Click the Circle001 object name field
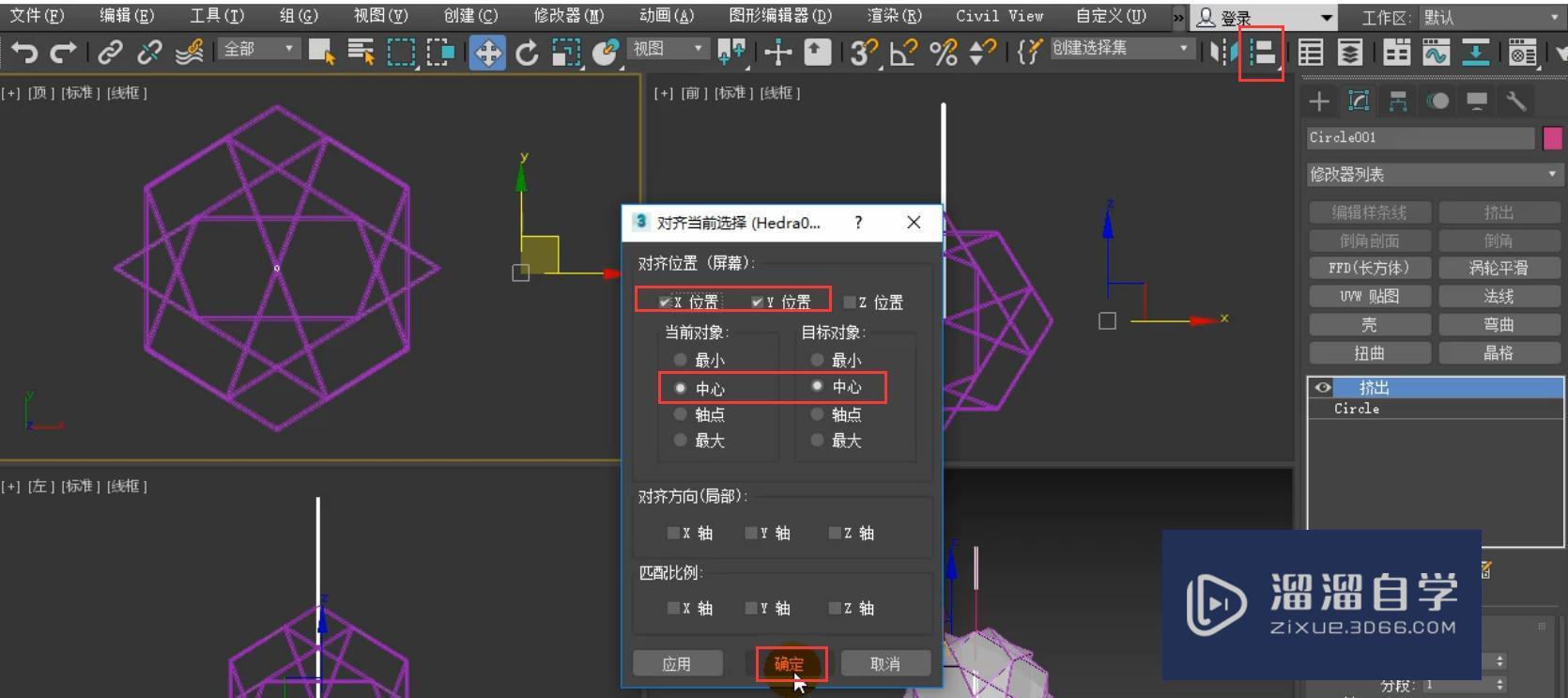Viewport: 1568px width, 698px height. (1421, 138)
